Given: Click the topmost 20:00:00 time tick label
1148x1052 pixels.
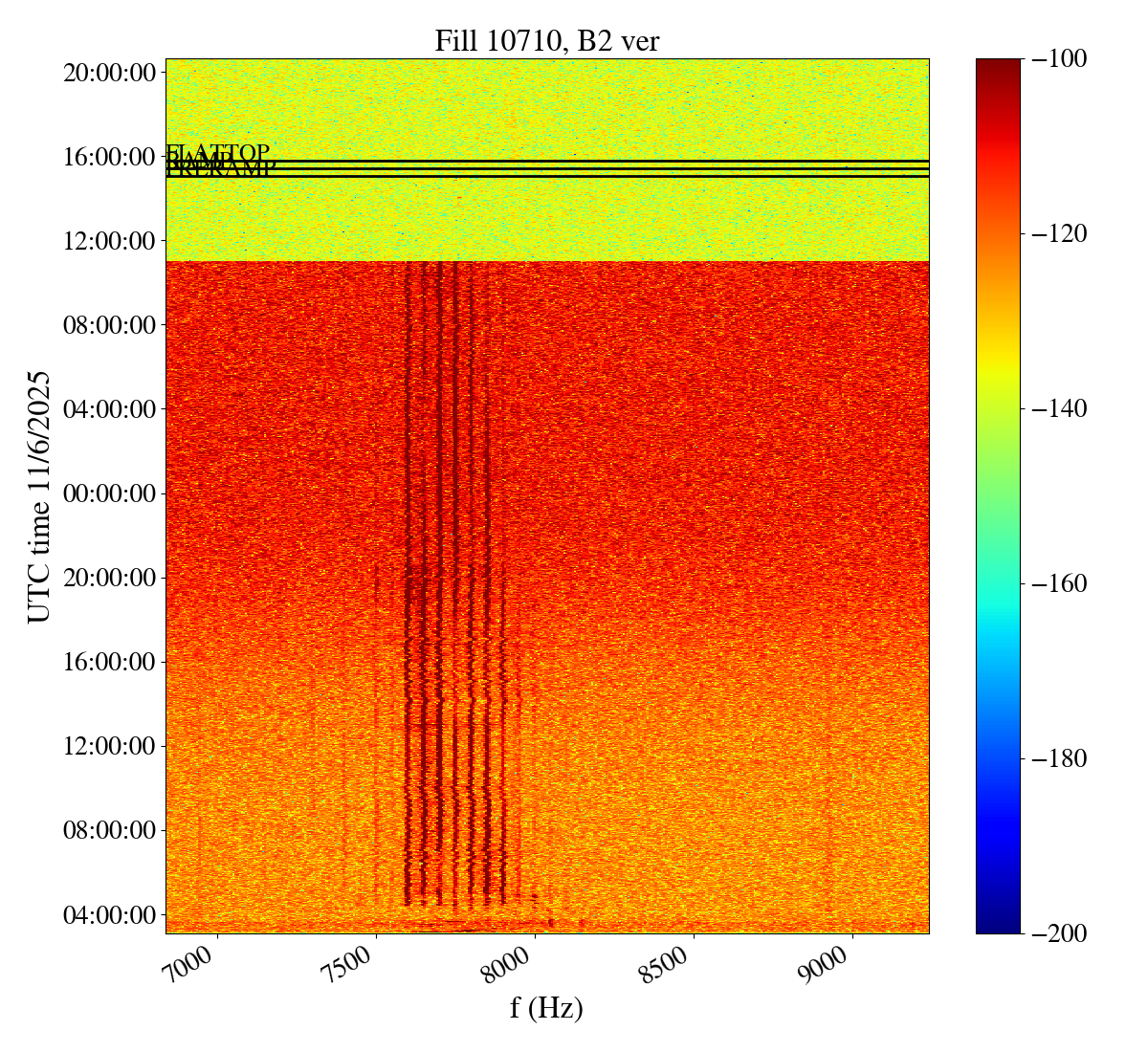Looking at the screenshot, I should click(x=109, y=73).
